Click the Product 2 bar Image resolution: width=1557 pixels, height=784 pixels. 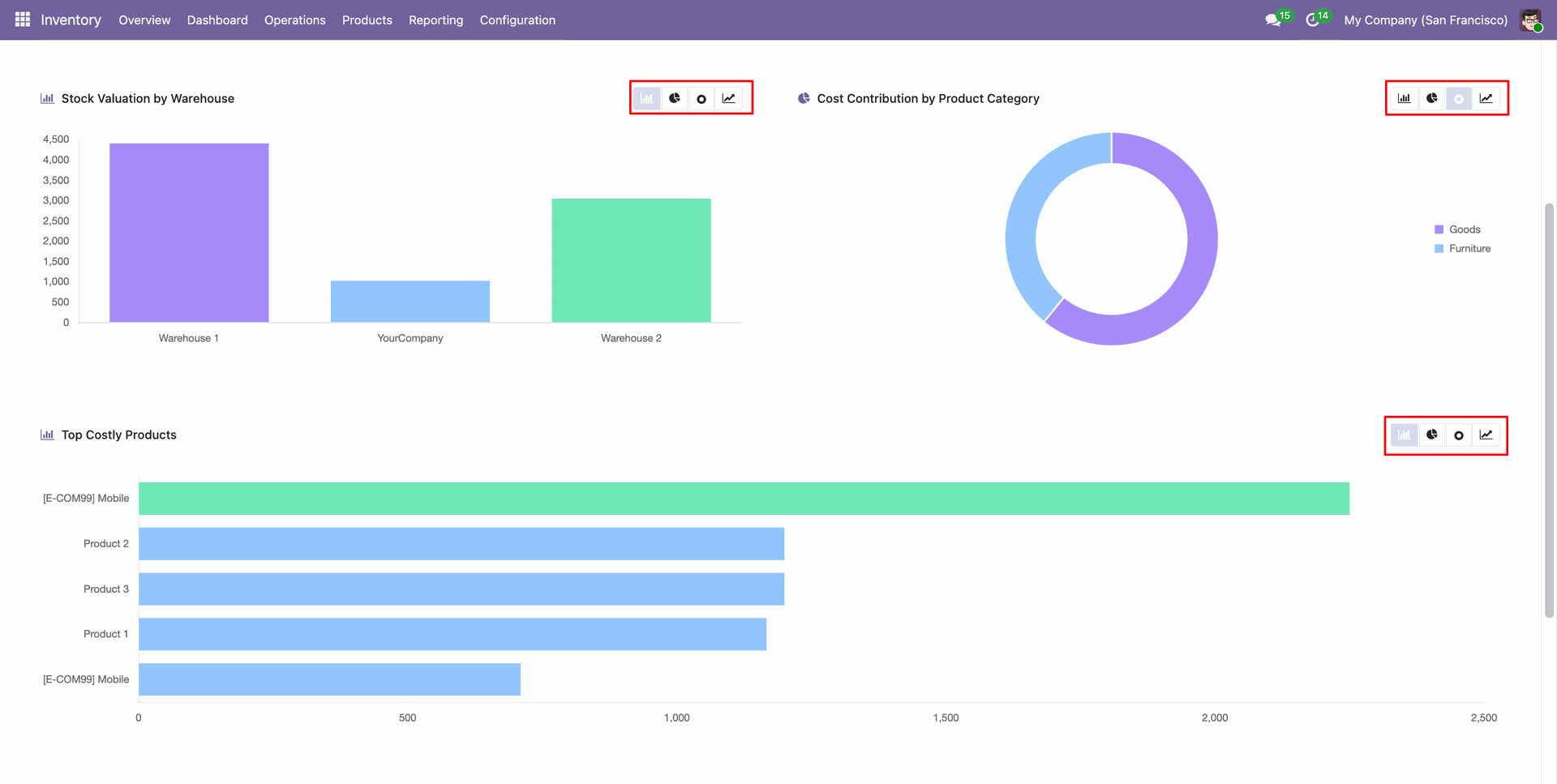tap(461, 544)
